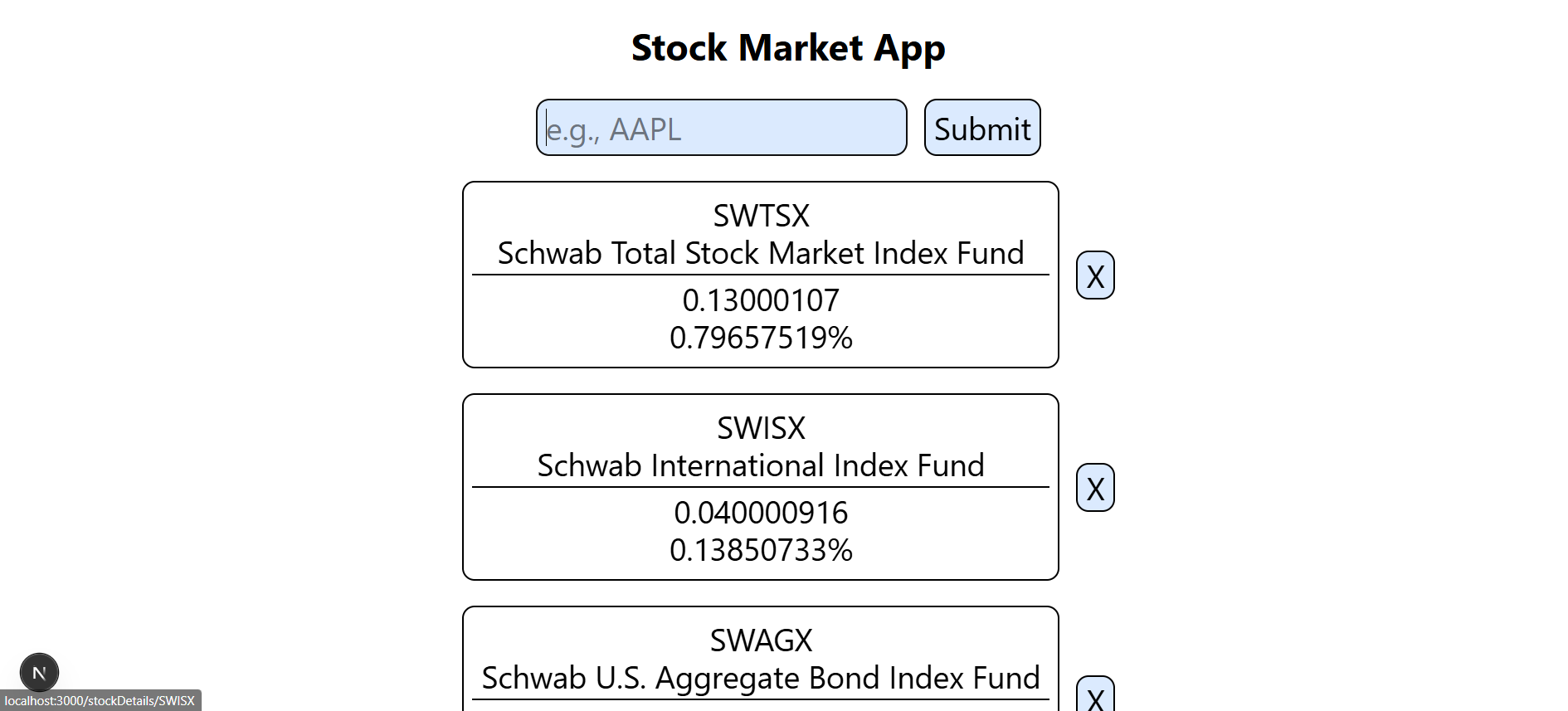Click the divider line in SWISX card
The width and height of the screenshot is (1568, 711).
(x=761, y=487)
